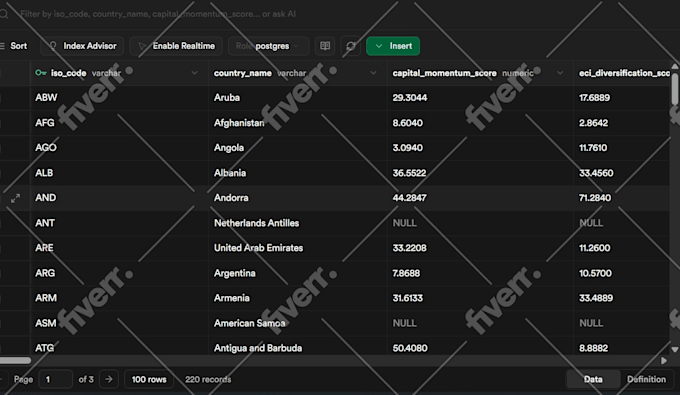Image resolution: width=680 pixels, height=395 pixels.
Task: Select cell 11.7610
Action: pos(622,148)
